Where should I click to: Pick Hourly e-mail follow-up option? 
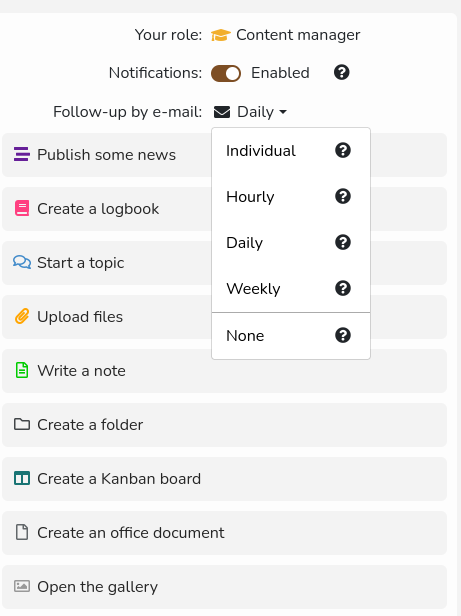pyautogui.click(x=291, y=196)
